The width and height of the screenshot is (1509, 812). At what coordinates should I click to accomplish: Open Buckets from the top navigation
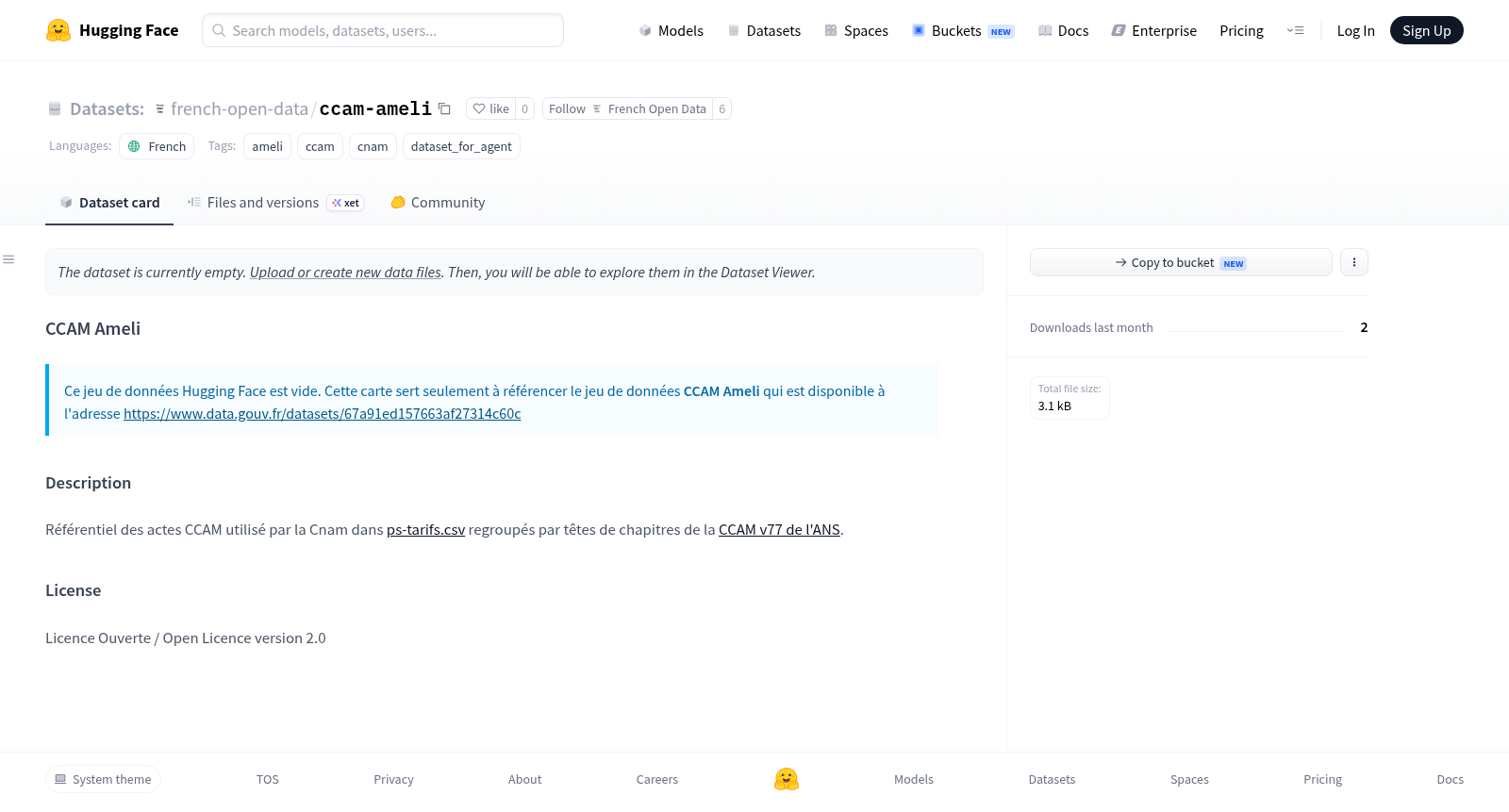tap(963, 30)
